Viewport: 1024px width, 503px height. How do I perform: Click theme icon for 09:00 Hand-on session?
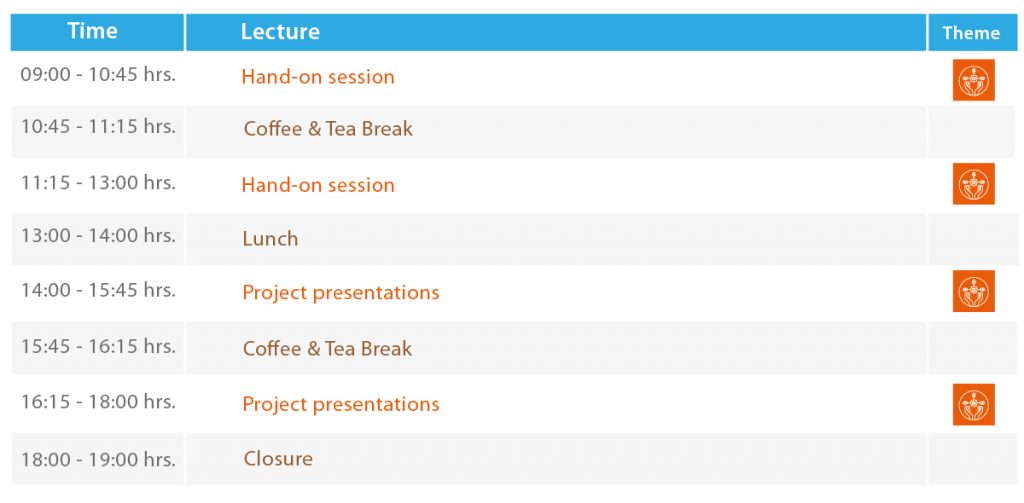(x=973, y=80)
